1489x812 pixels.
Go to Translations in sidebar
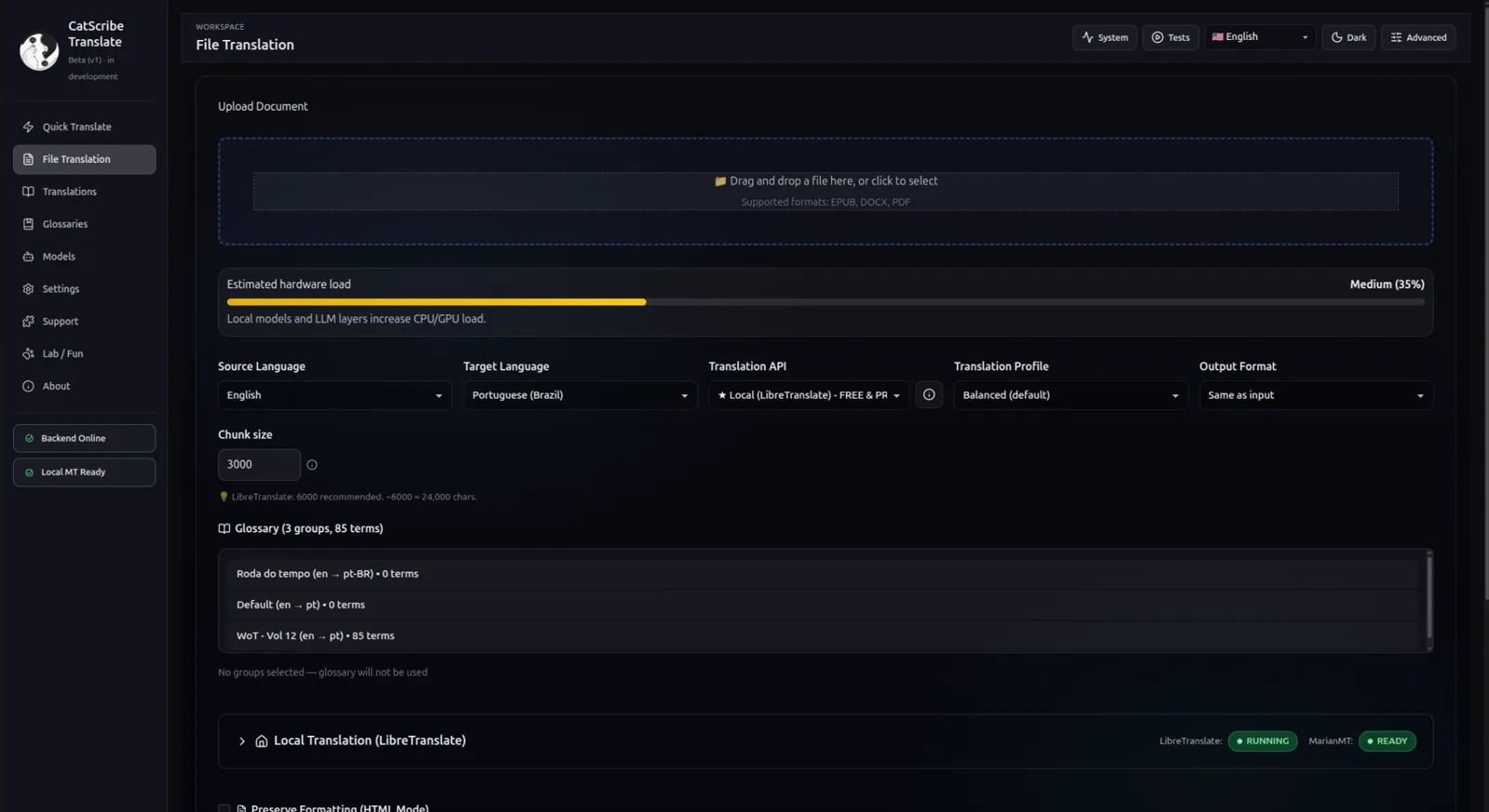pyautogui.click(x=69, y=192)
